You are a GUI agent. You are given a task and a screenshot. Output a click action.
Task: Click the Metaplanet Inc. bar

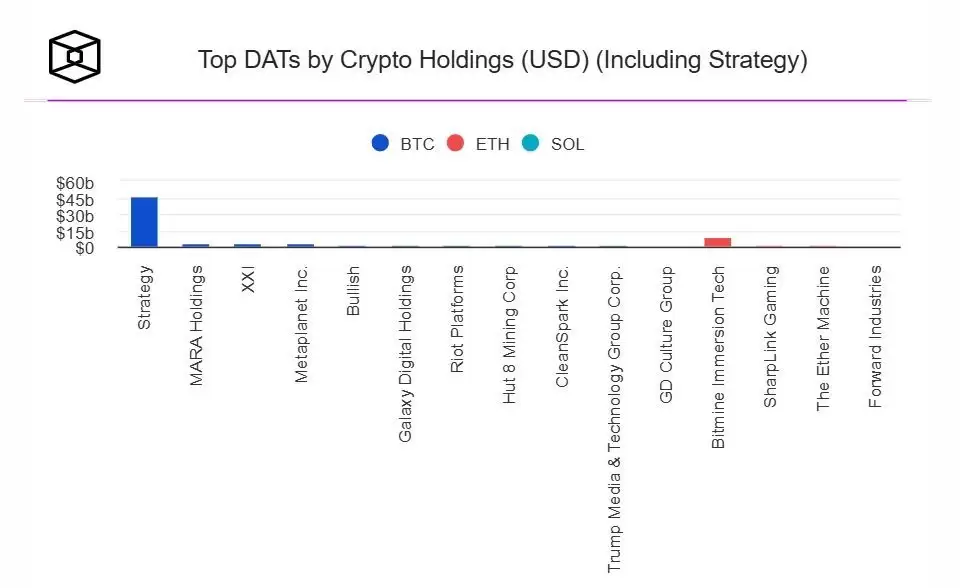(301, 246)
